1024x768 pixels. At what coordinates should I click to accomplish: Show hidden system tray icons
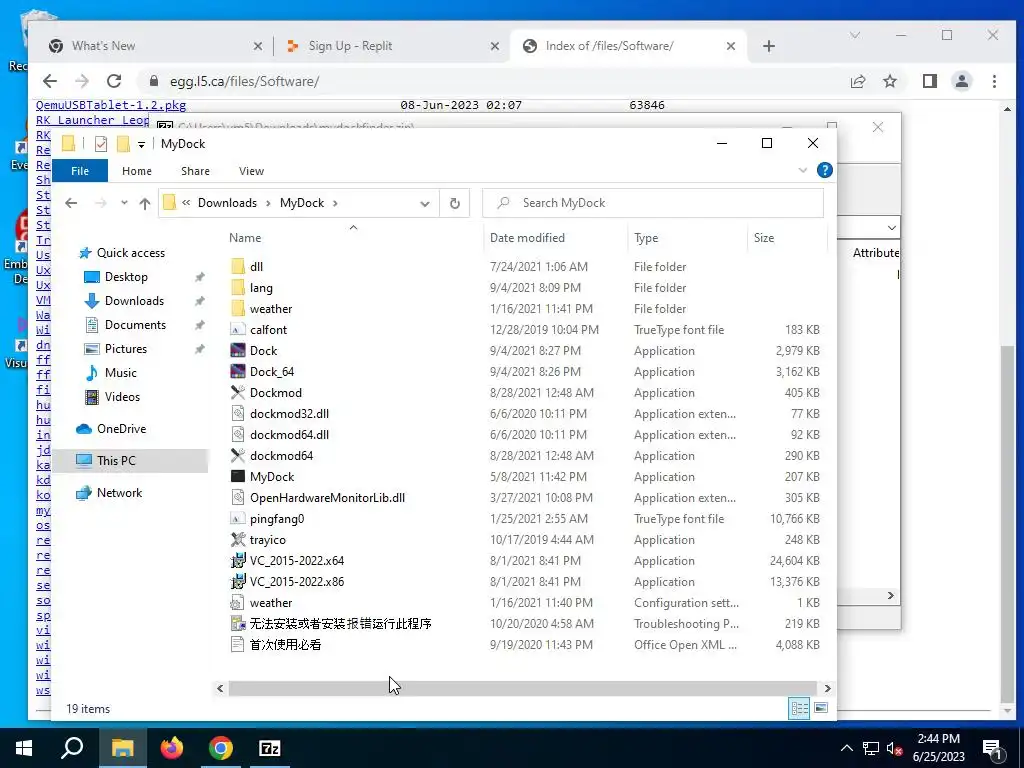846,748
